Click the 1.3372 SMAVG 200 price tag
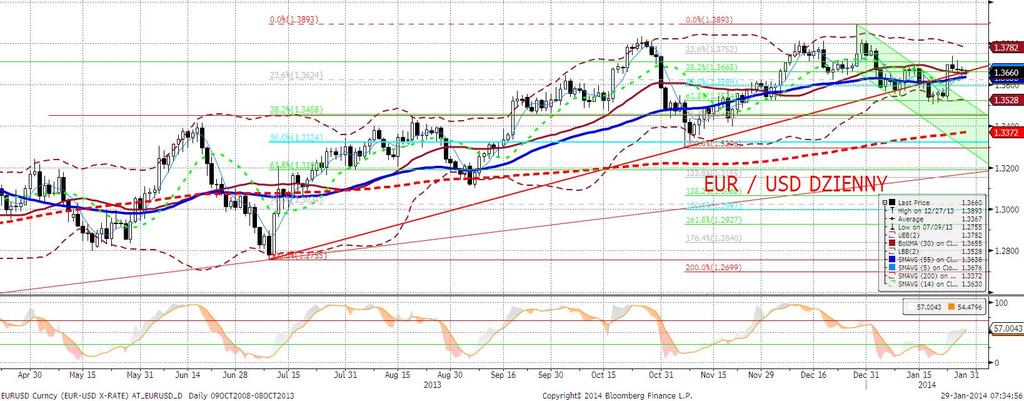The image size is (1024, 401). 1004,133
